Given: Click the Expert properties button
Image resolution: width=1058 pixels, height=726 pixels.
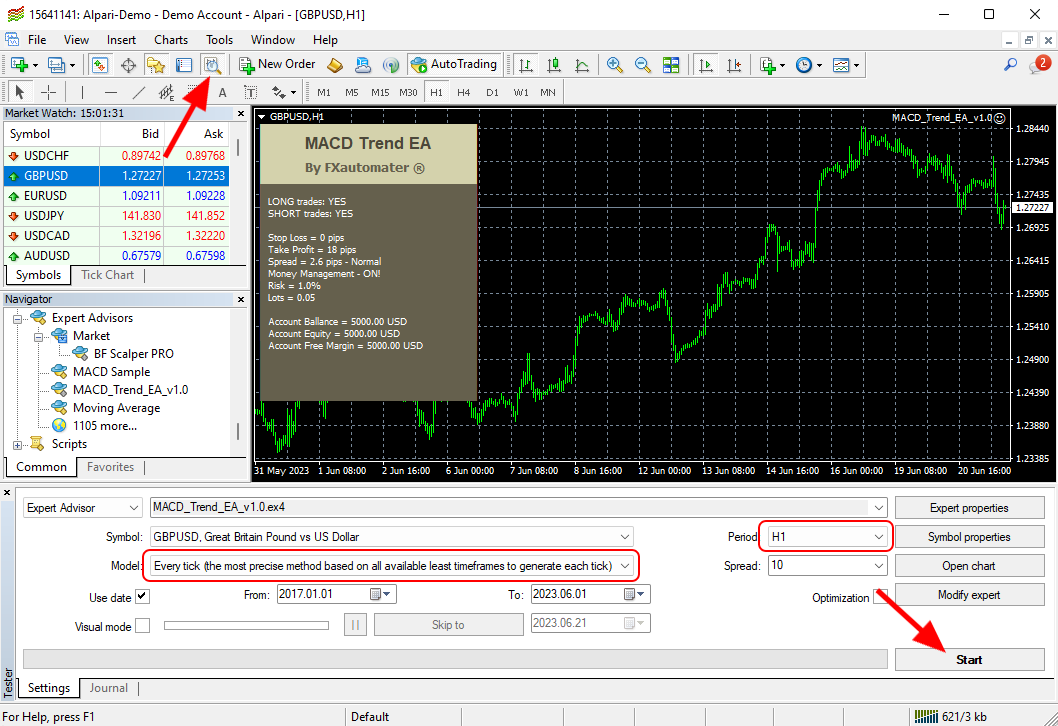Looking at the screenshot, I should tap(969, 508).
